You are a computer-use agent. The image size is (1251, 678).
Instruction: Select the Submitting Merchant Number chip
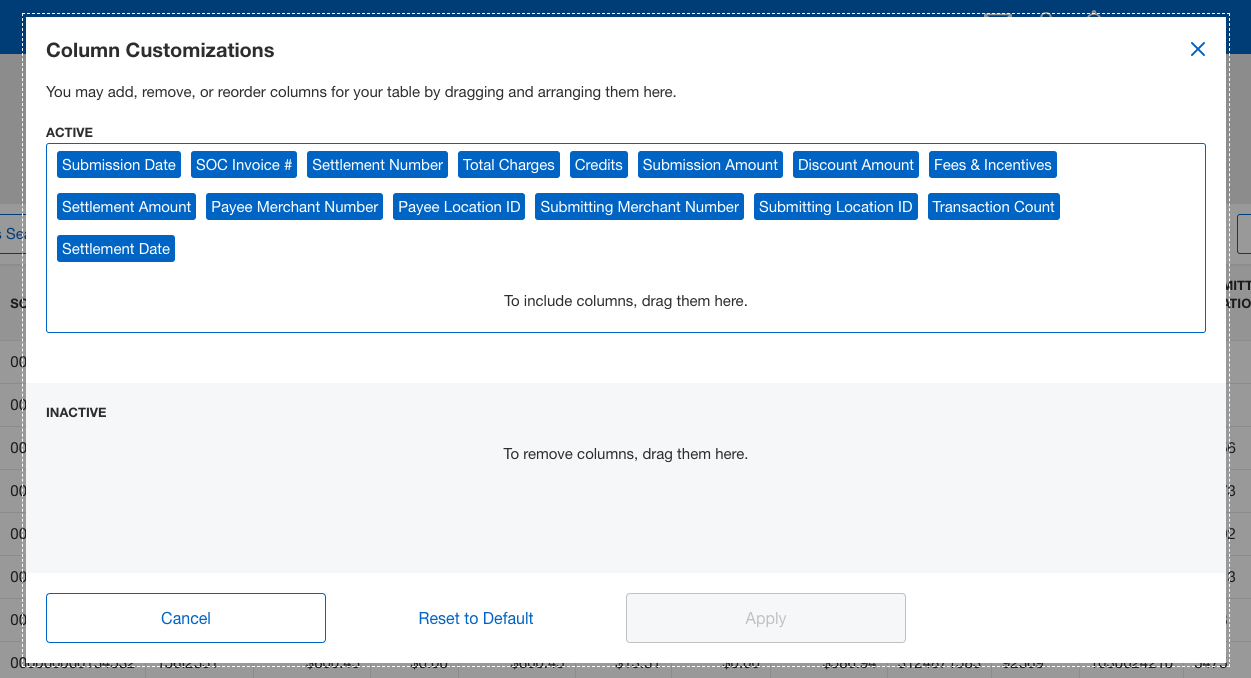coord(639,207)
